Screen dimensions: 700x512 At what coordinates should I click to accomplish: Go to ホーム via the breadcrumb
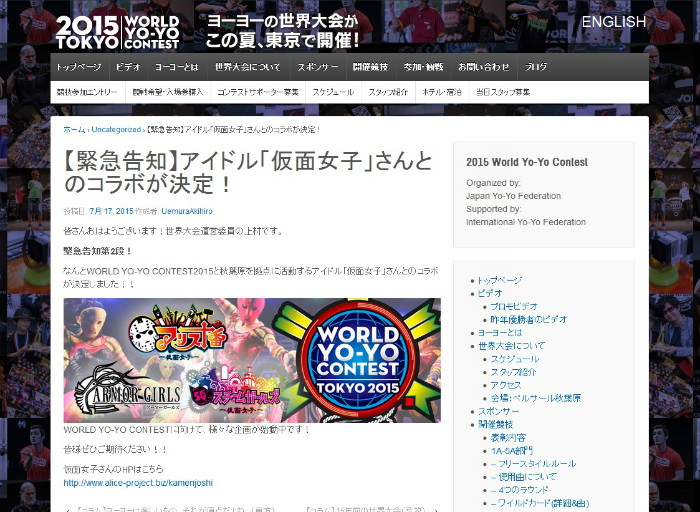[74, 129]
